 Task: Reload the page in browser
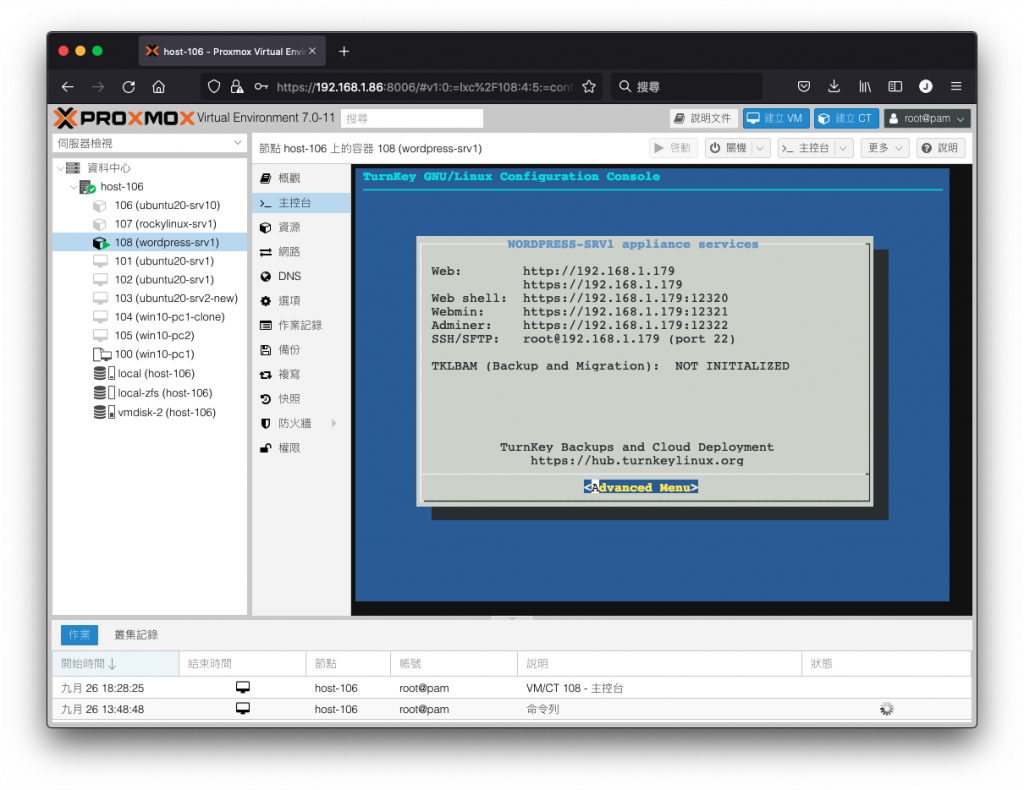[129, 87]
